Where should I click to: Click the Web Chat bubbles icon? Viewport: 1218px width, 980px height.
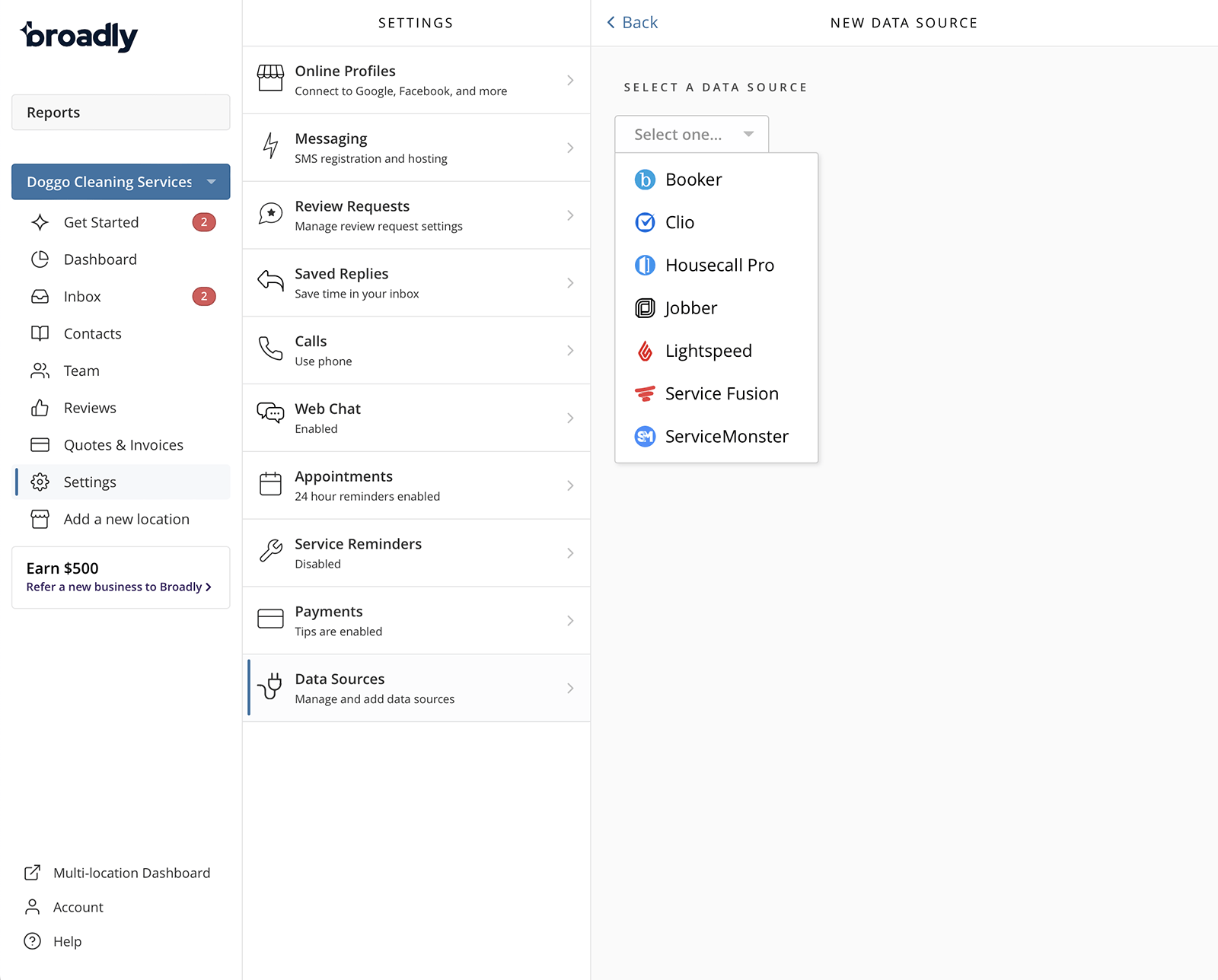[x=270, y=412]
